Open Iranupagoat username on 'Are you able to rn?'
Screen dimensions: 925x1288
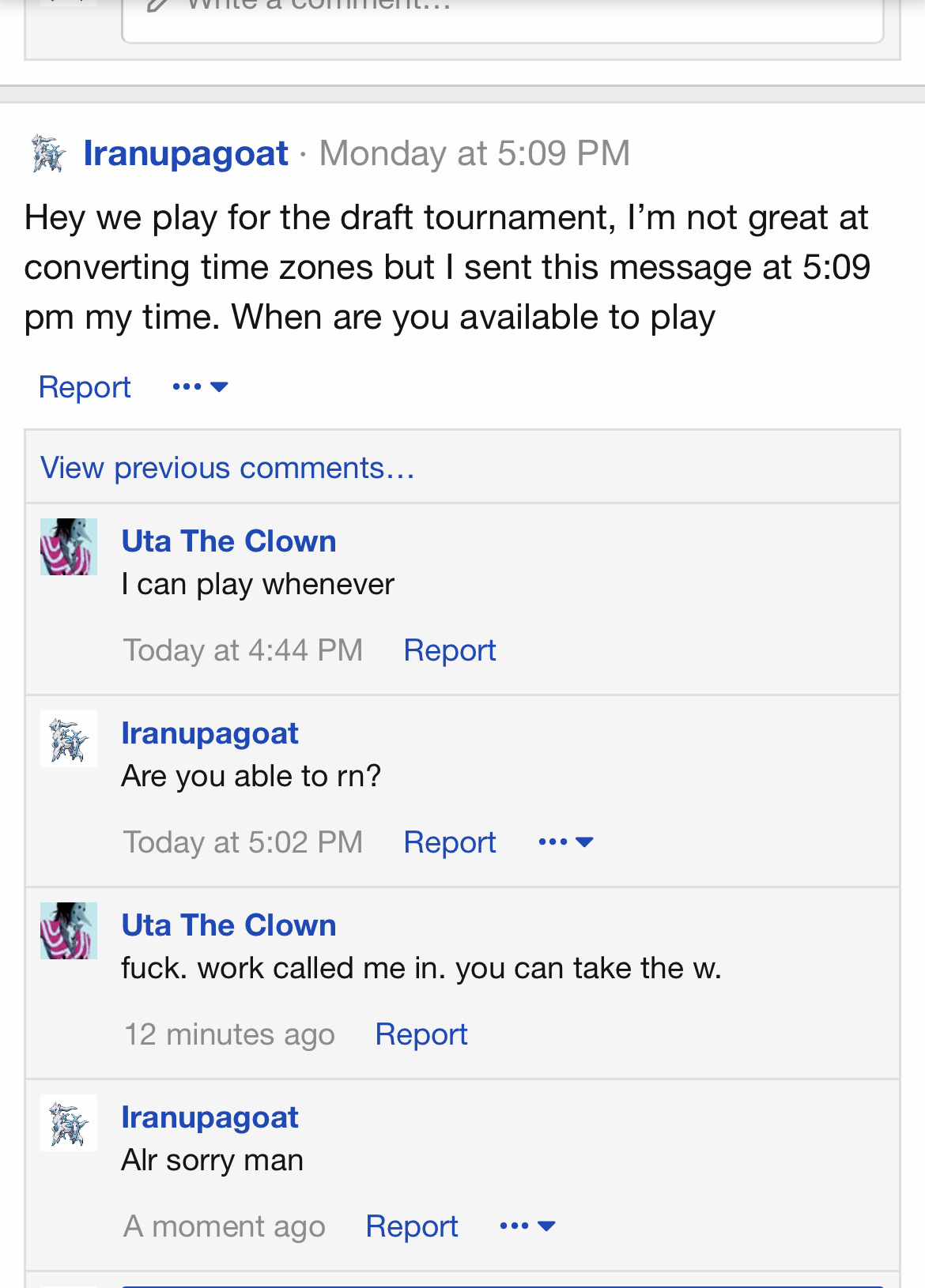point(210,733)
